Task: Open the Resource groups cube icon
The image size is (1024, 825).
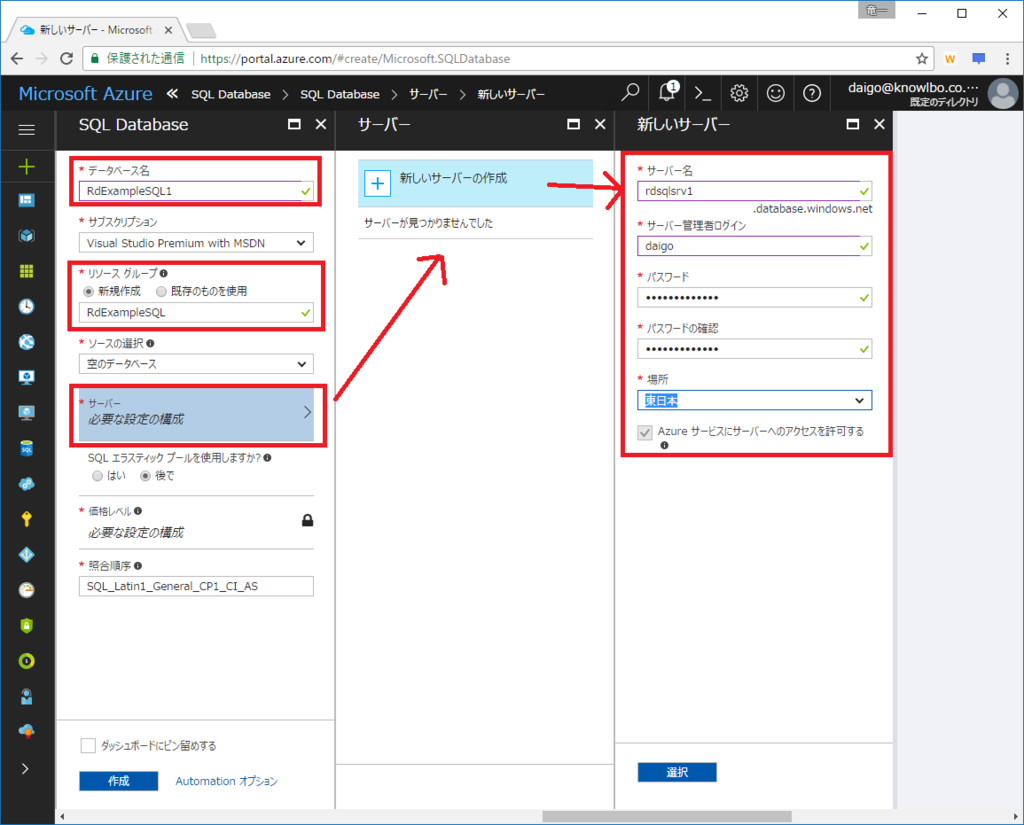Action: (x=27, y=236)
